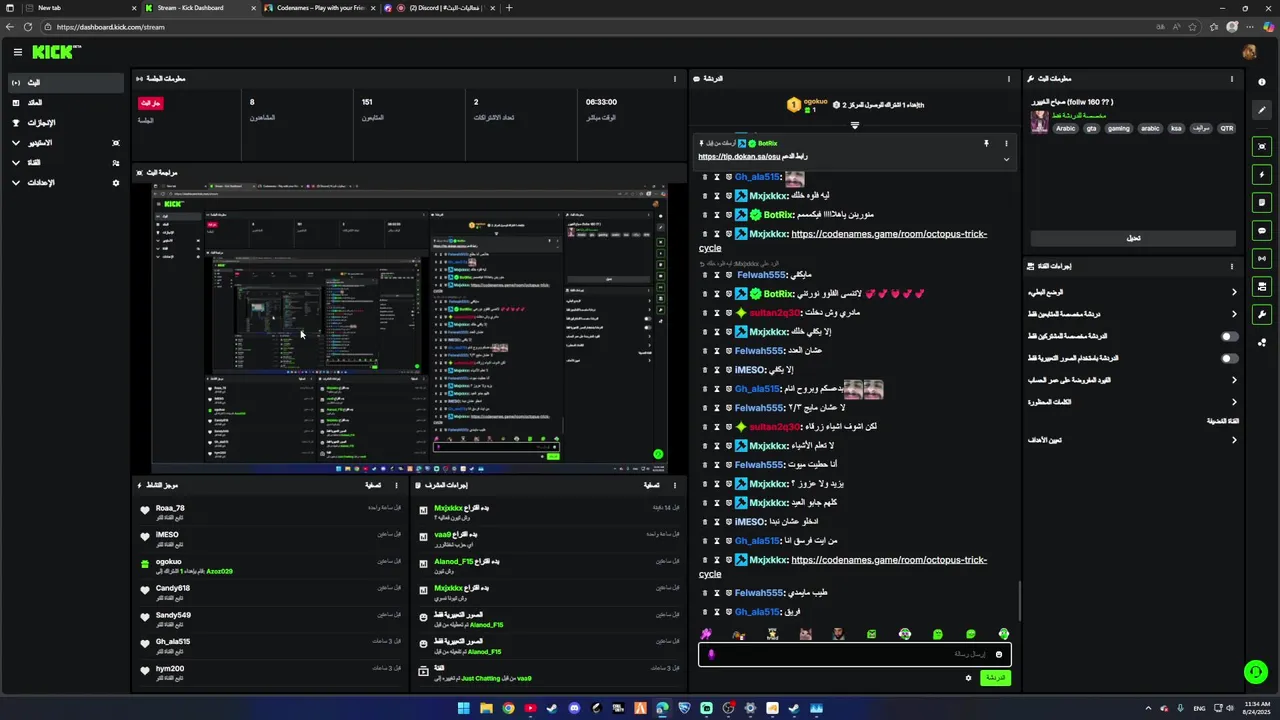Click the Edge refresh button
This screenshot has height=720, width=1280.
(26, 27)
